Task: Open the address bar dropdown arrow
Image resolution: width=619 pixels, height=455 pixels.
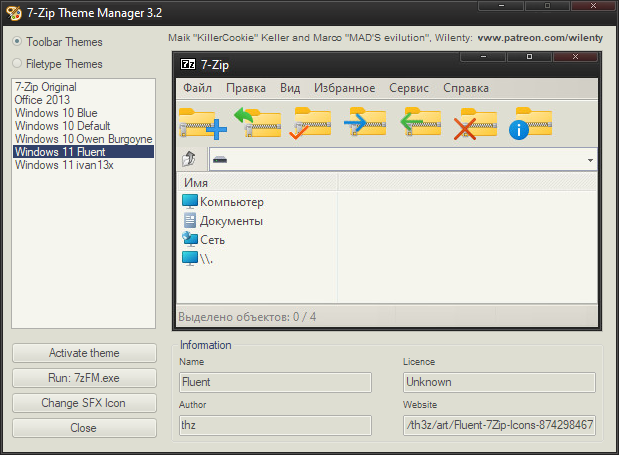Action: 590,160
